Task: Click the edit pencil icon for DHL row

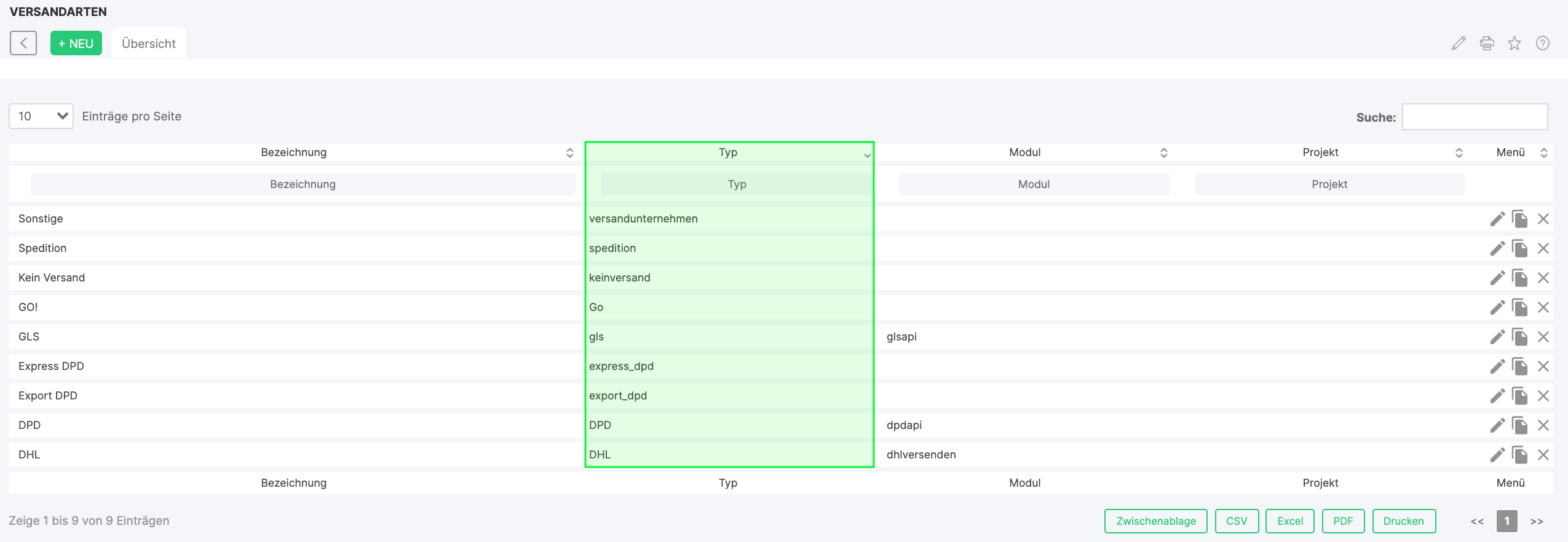Action: 1497,455
